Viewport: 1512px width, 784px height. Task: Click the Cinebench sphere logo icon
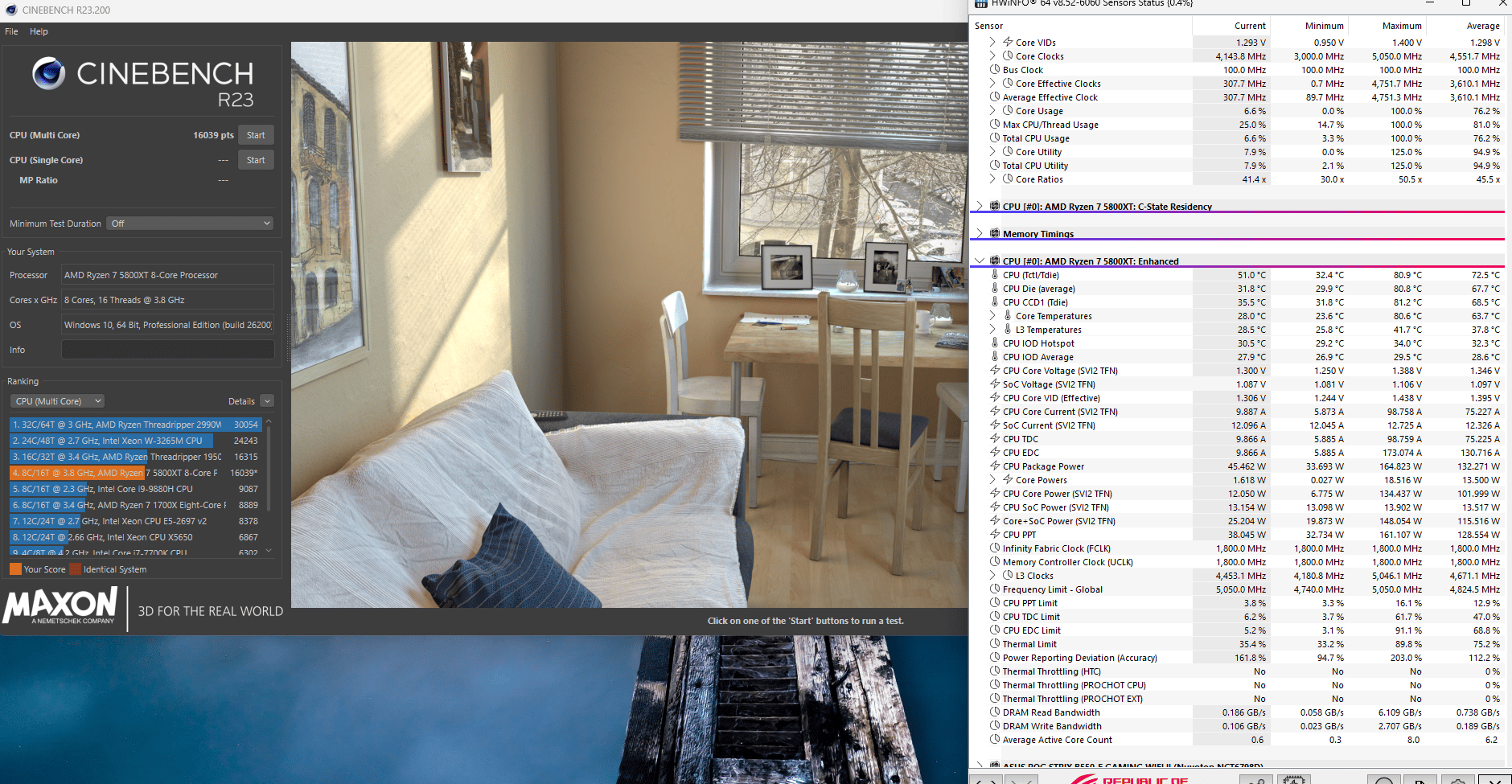(49, 73)
